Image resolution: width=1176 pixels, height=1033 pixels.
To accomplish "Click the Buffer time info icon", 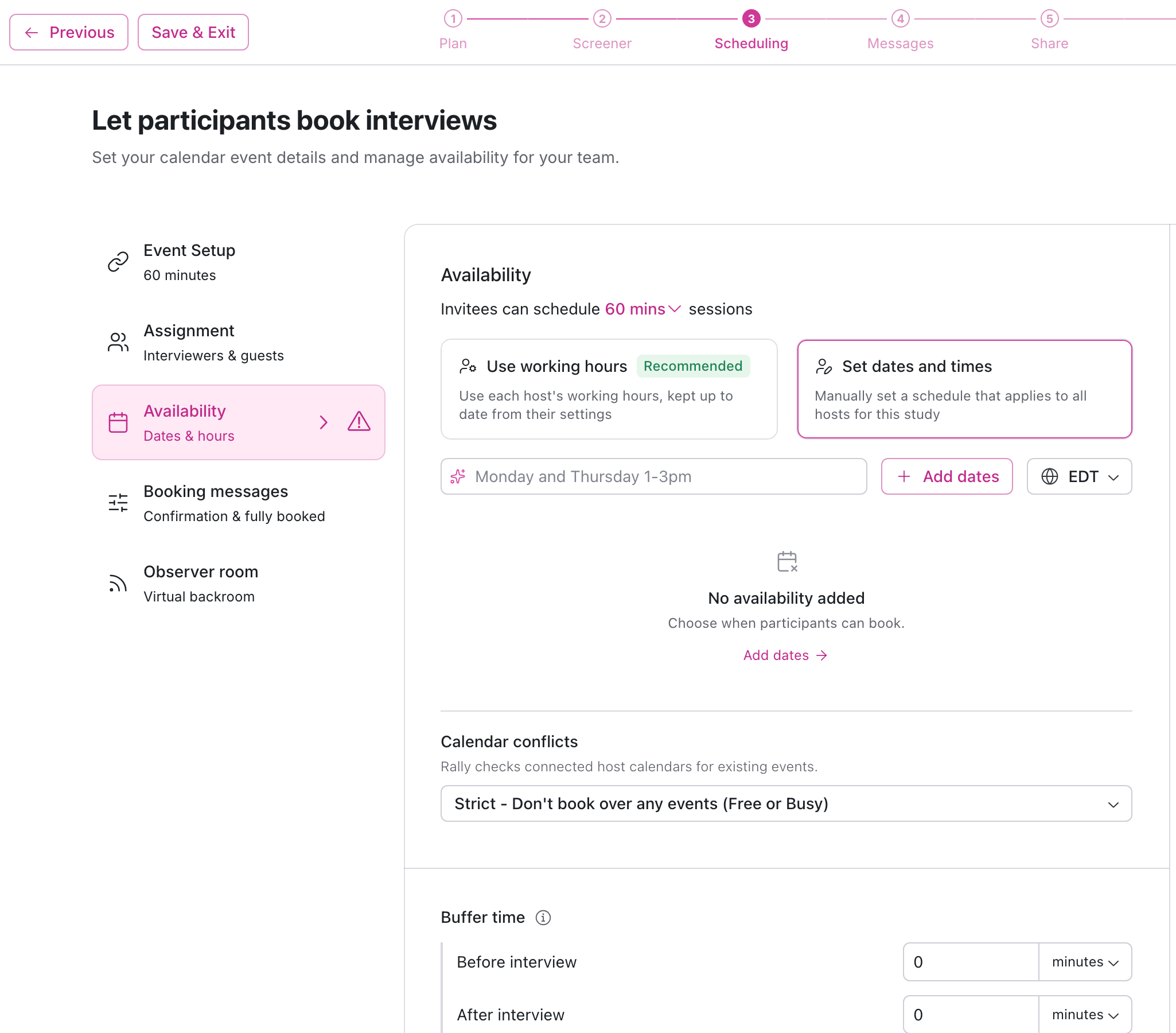I will pyautogui.click(x=543, y=917).
